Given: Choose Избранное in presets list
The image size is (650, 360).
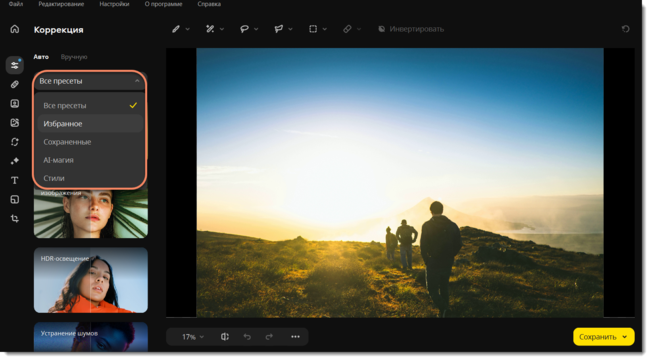Looking at the screenshot, I should (x=90, y=124).
